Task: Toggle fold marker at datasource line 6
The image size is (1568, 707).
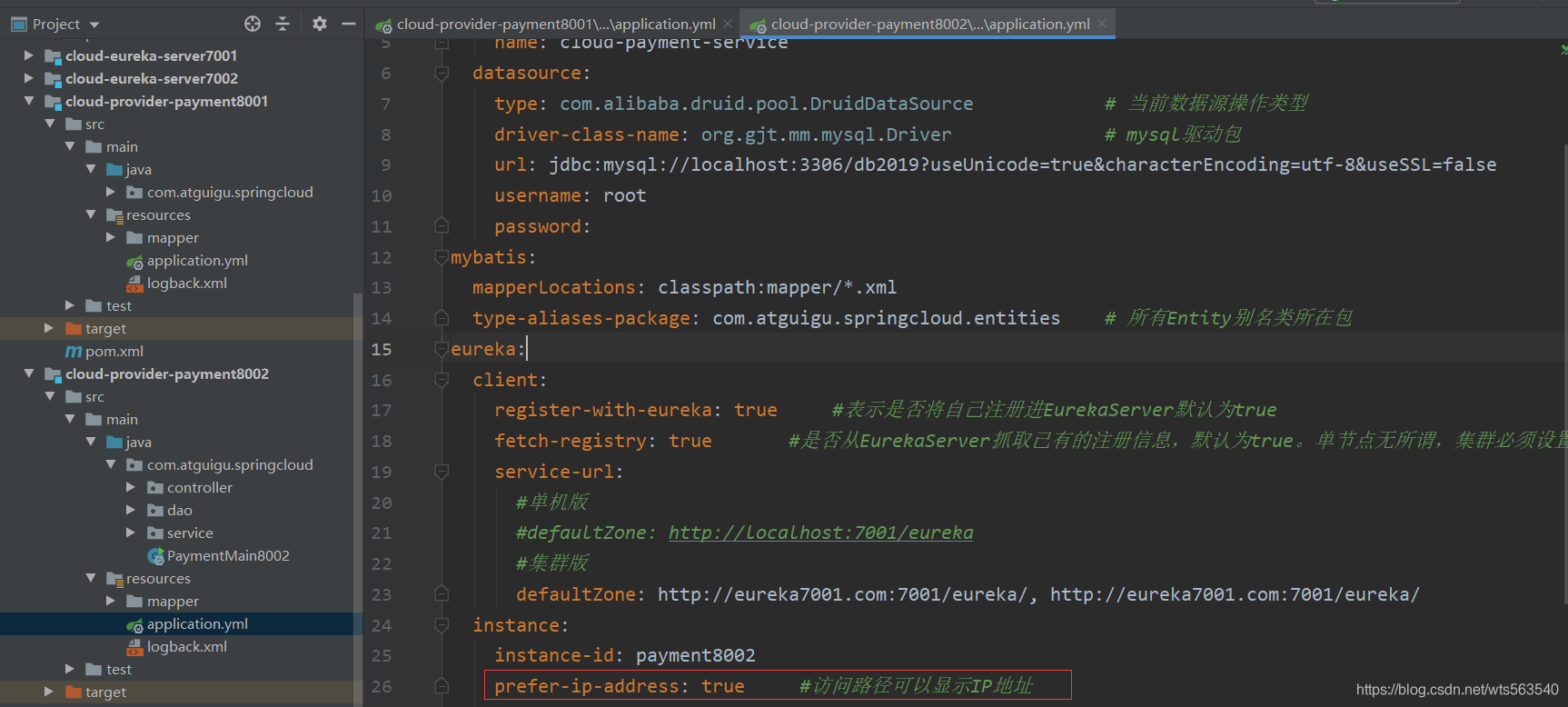Action: point(442,73)
